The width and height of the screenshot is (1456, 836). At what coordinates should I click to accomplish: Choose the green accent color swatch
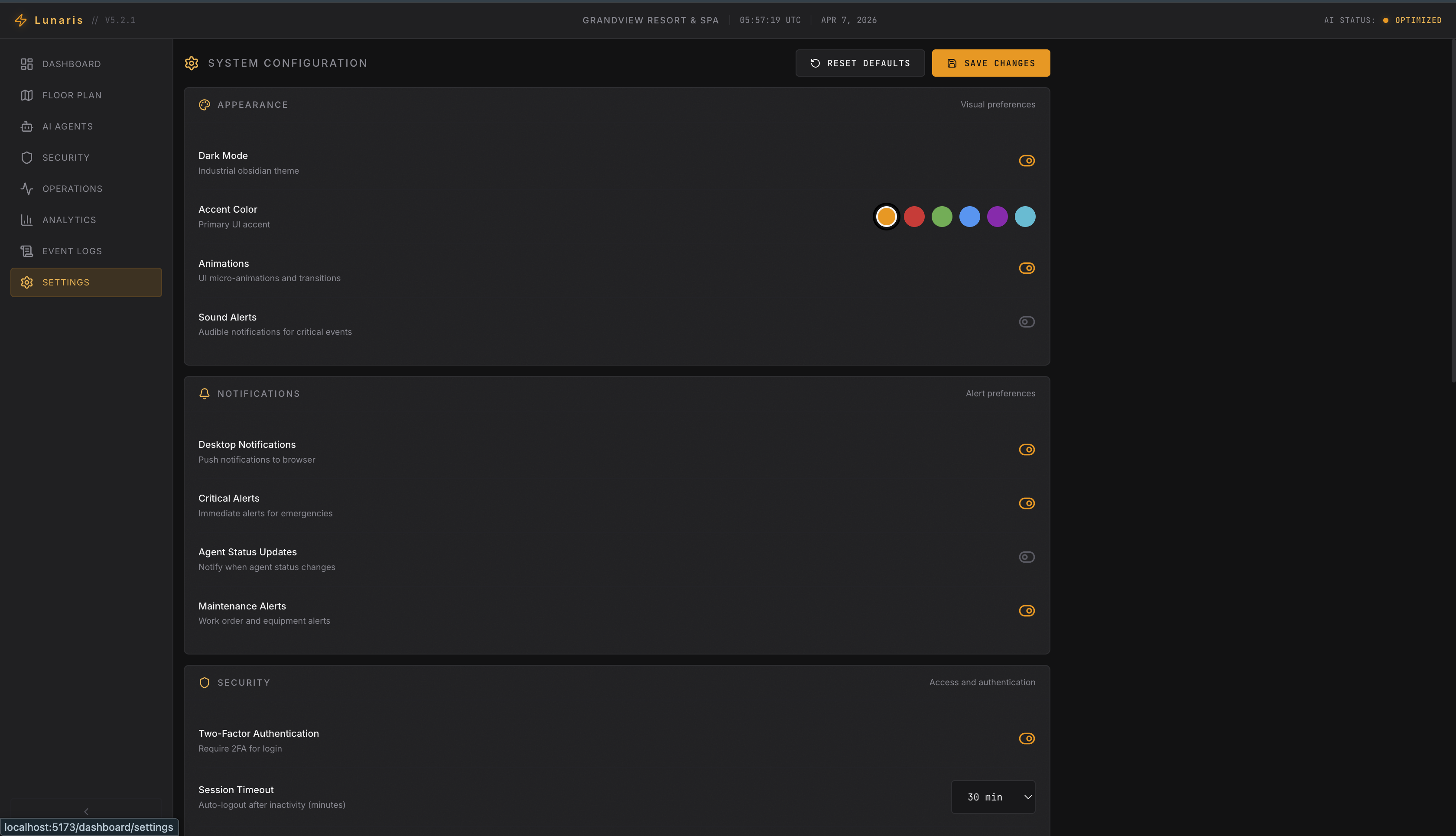pyautogui.click(x=941, y=217)
